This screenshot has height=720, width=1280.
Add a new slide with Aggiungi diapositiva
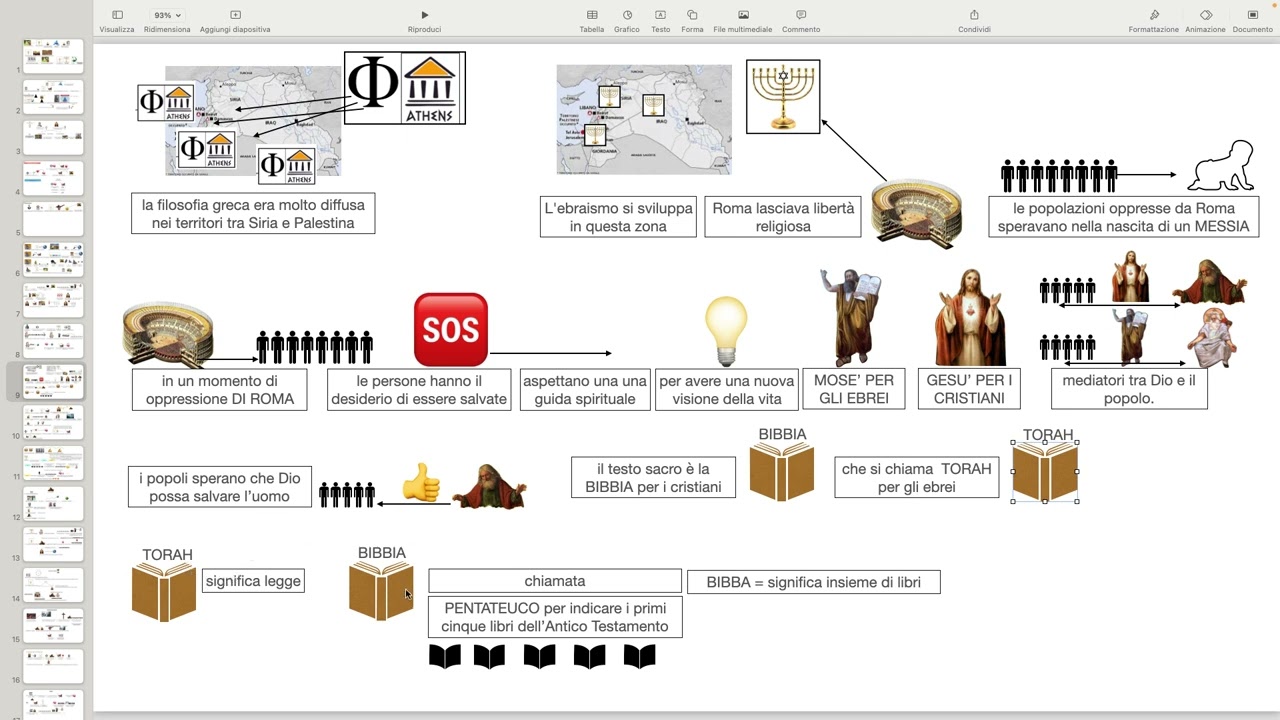click(235, 15)
